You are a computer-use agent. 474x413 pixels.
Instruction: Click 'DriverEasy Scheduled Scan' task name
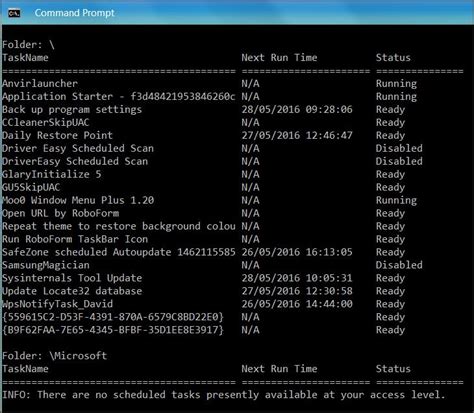[x=75, y=161]
